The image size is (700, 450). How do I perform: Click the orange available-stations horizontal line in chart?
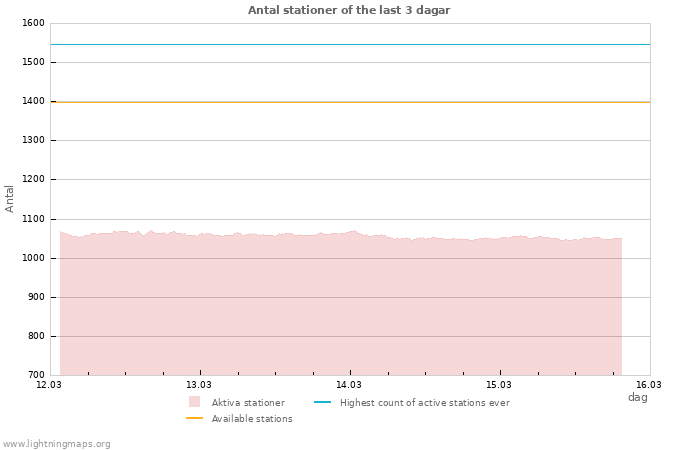[350, 102]
